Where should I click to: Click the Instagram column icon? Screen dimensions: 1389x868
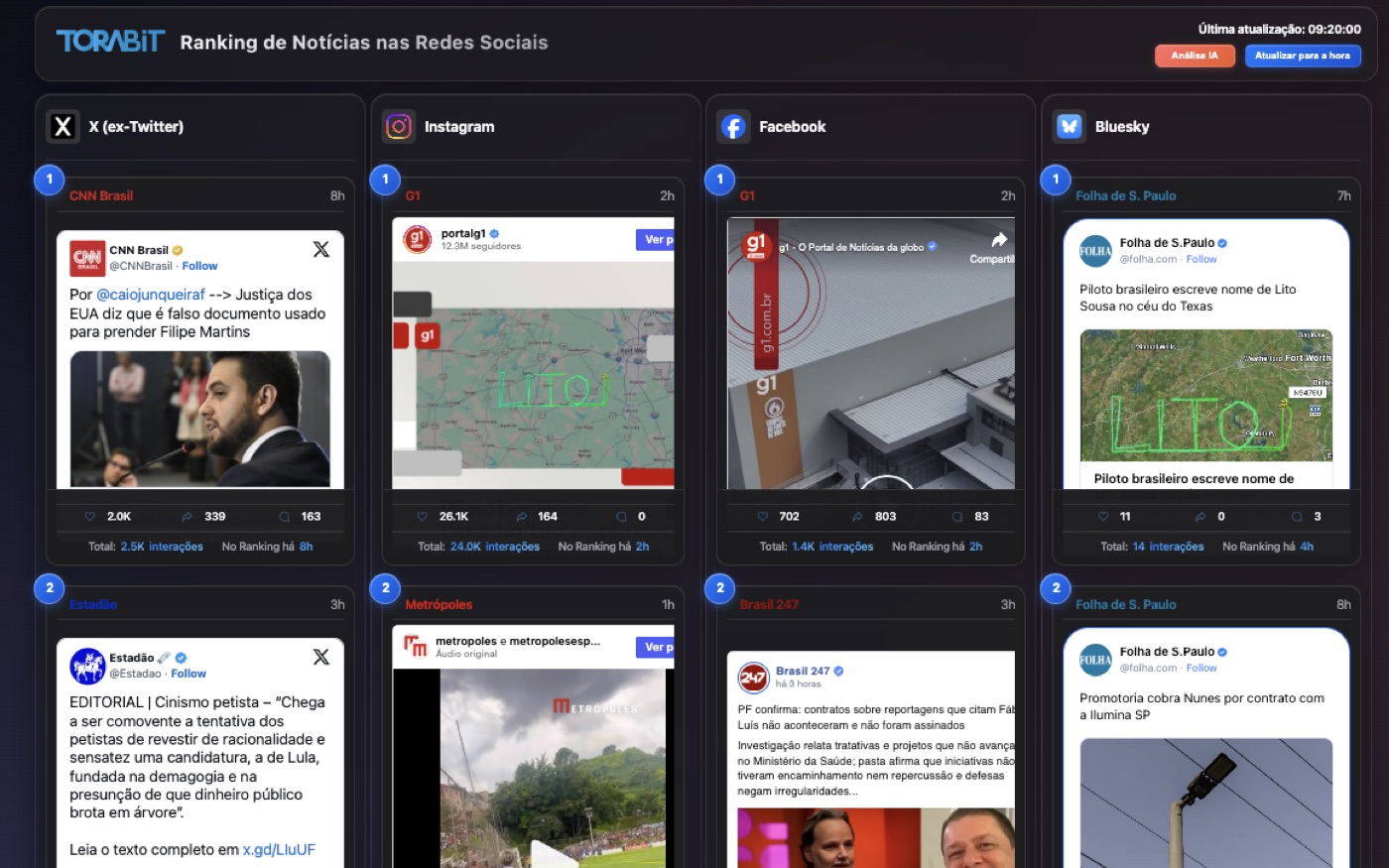(398, 126)
